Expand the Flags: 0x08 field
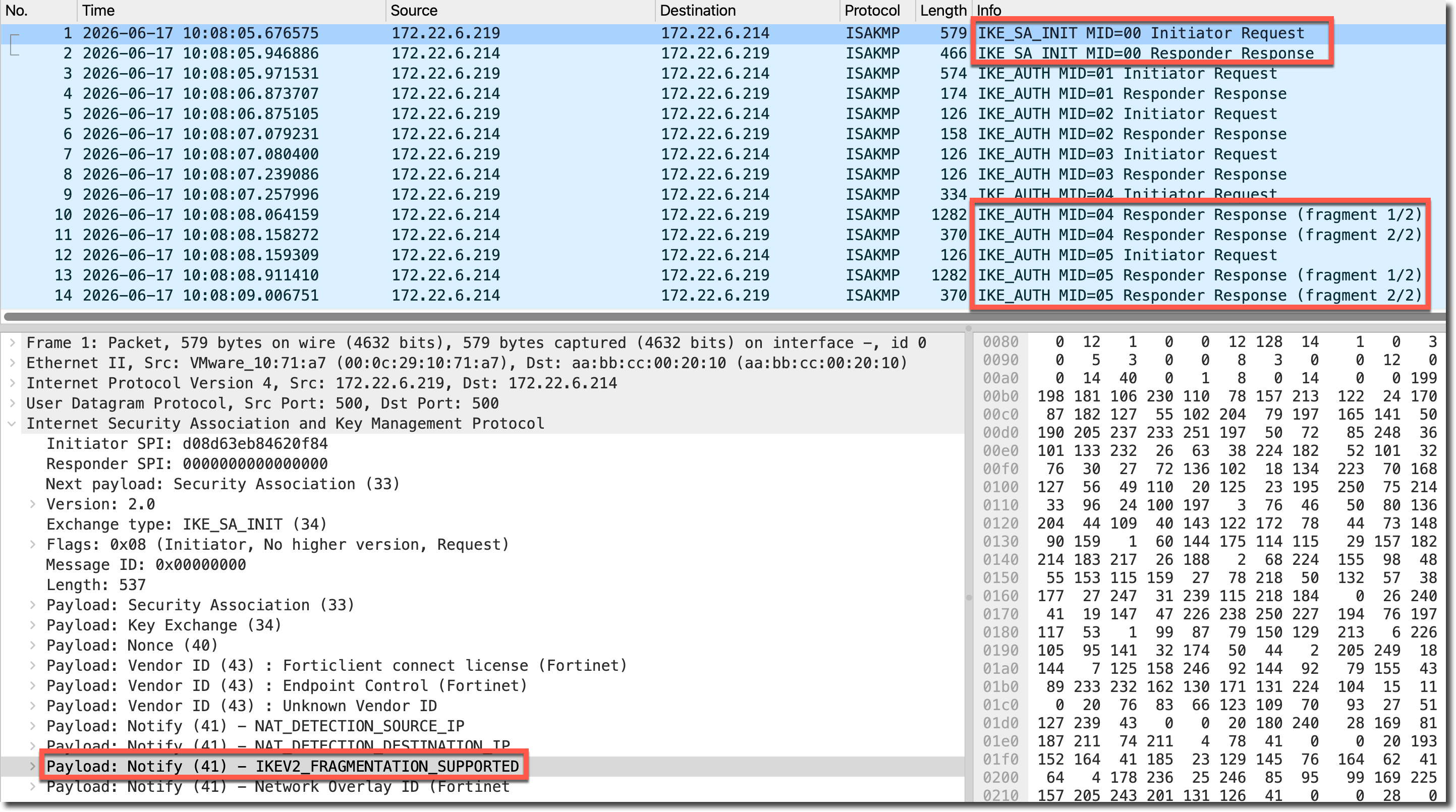This screenshot has height=812, width=1456. [33, 544]
